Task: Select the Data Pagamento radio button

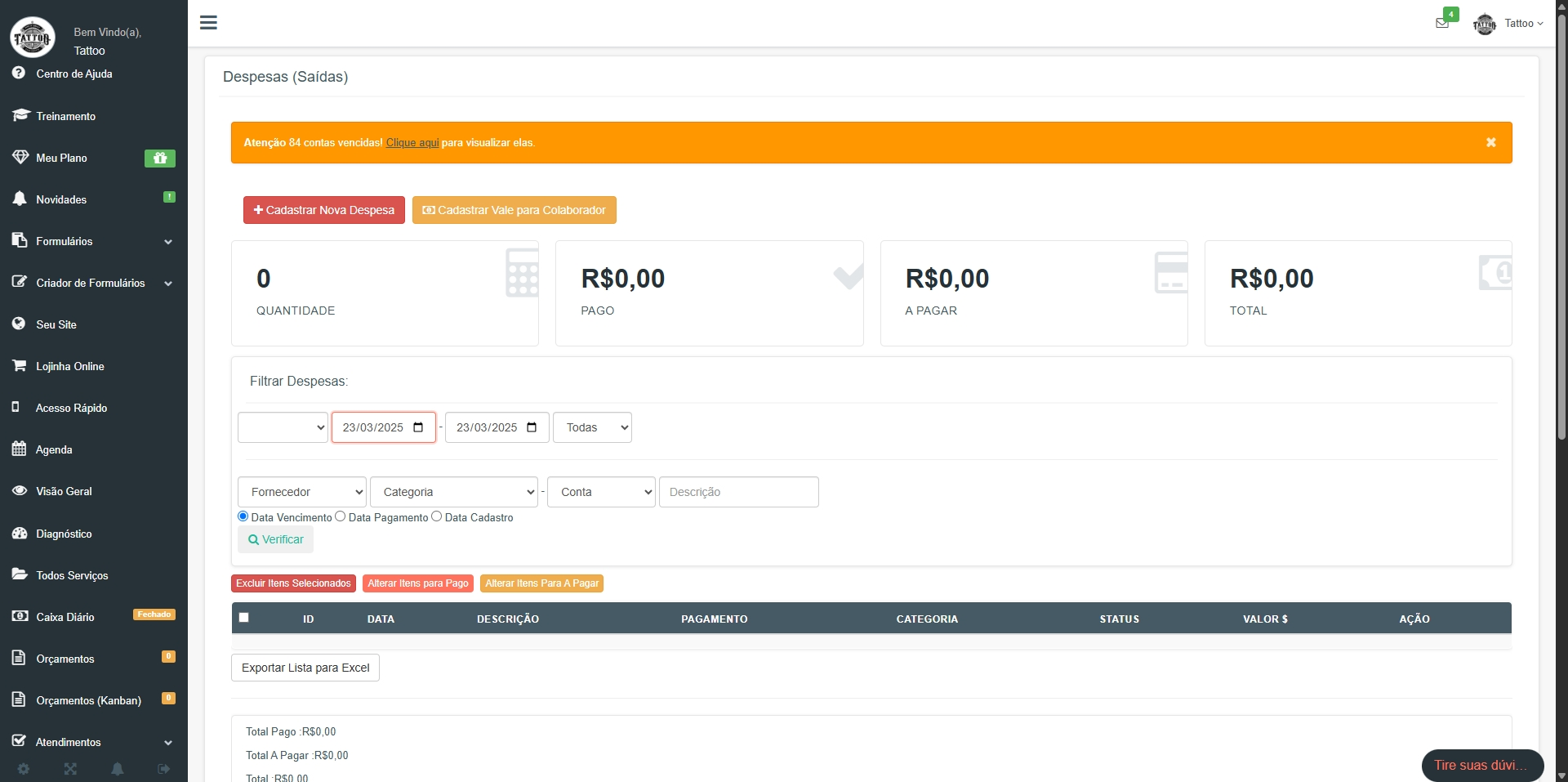Action: (340, 516)
